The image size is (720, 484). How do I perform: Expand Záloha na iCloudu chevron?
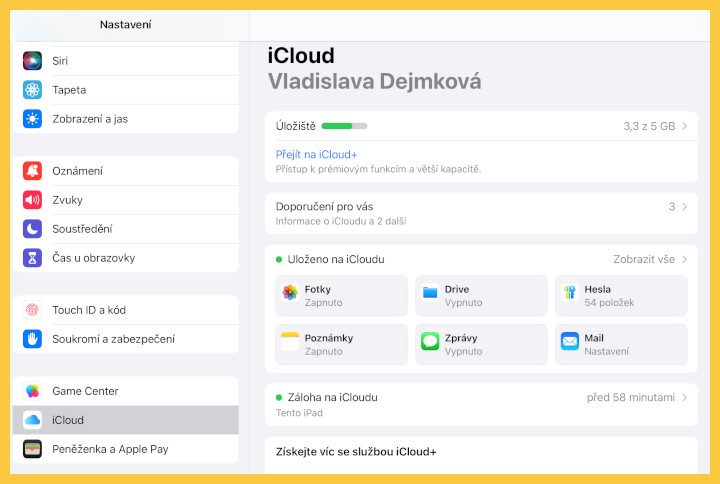[685, 397]
